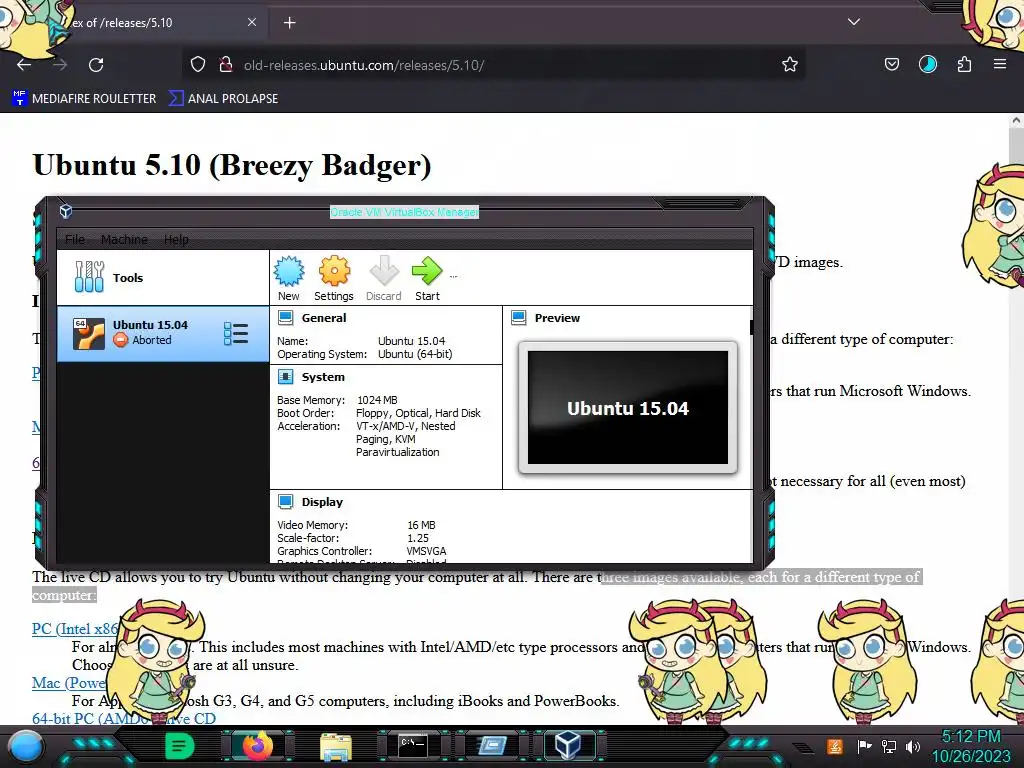1024x768 pixels.
Task: Open a new browser tab
Action: 289,23
